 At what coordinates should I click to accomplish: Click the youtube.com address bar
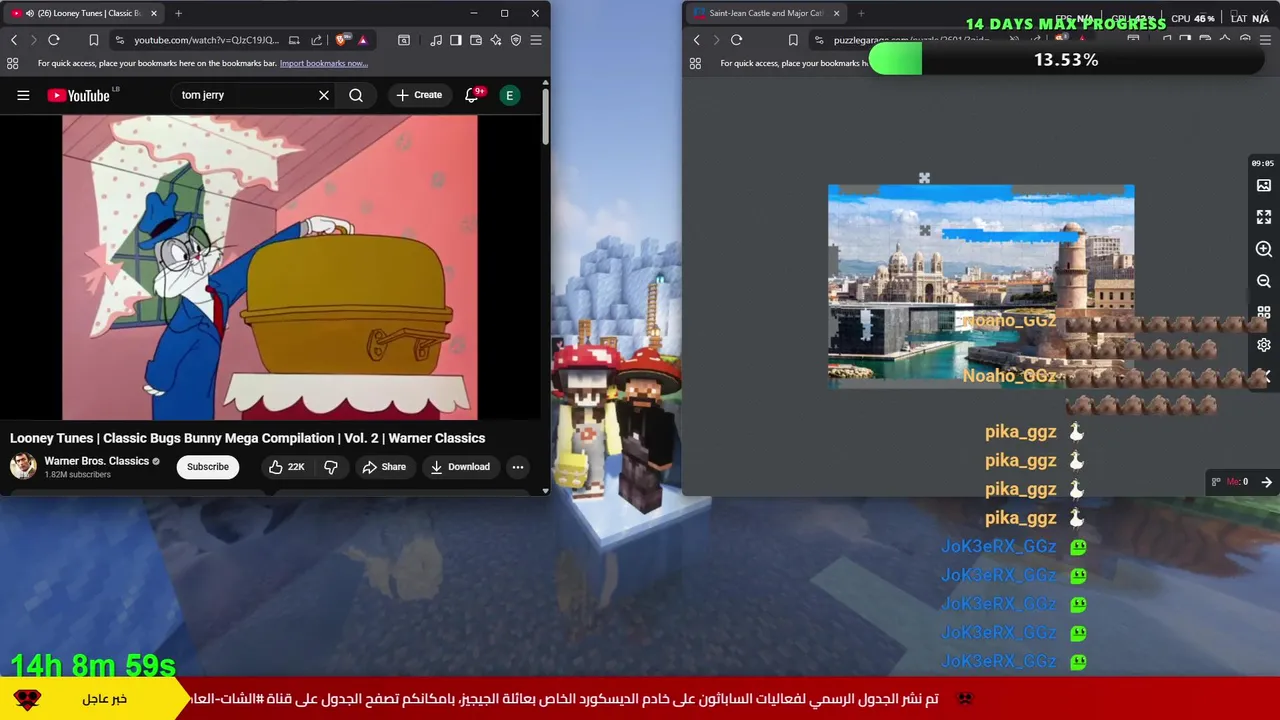[x=208, y=40]
